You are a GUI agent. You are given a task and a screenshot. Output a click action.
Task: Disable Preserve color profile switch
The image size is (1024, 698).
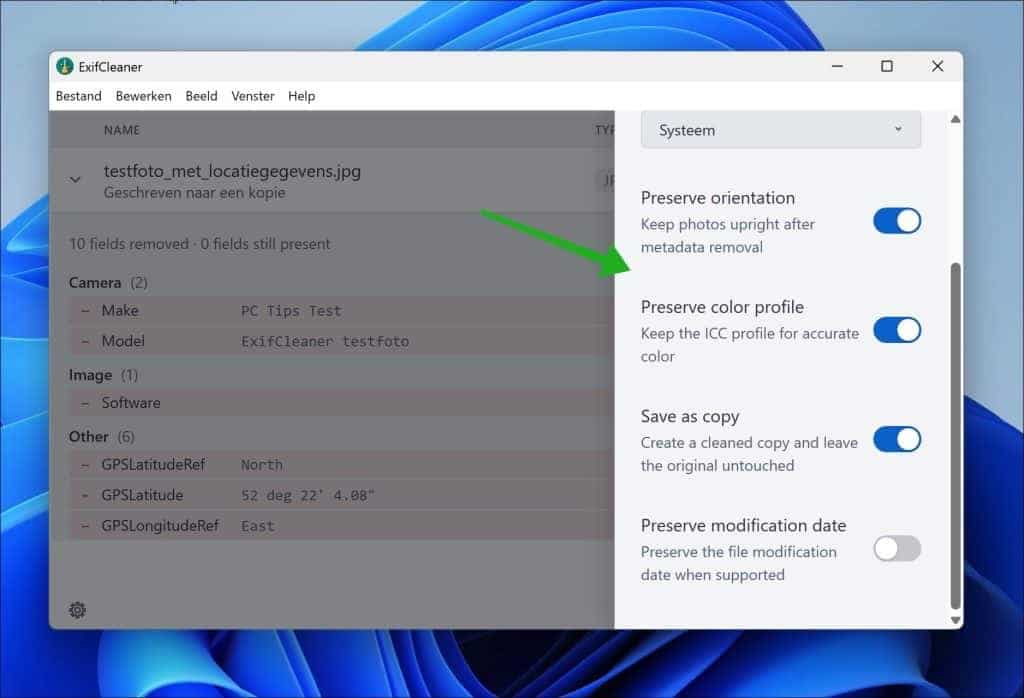897,330
